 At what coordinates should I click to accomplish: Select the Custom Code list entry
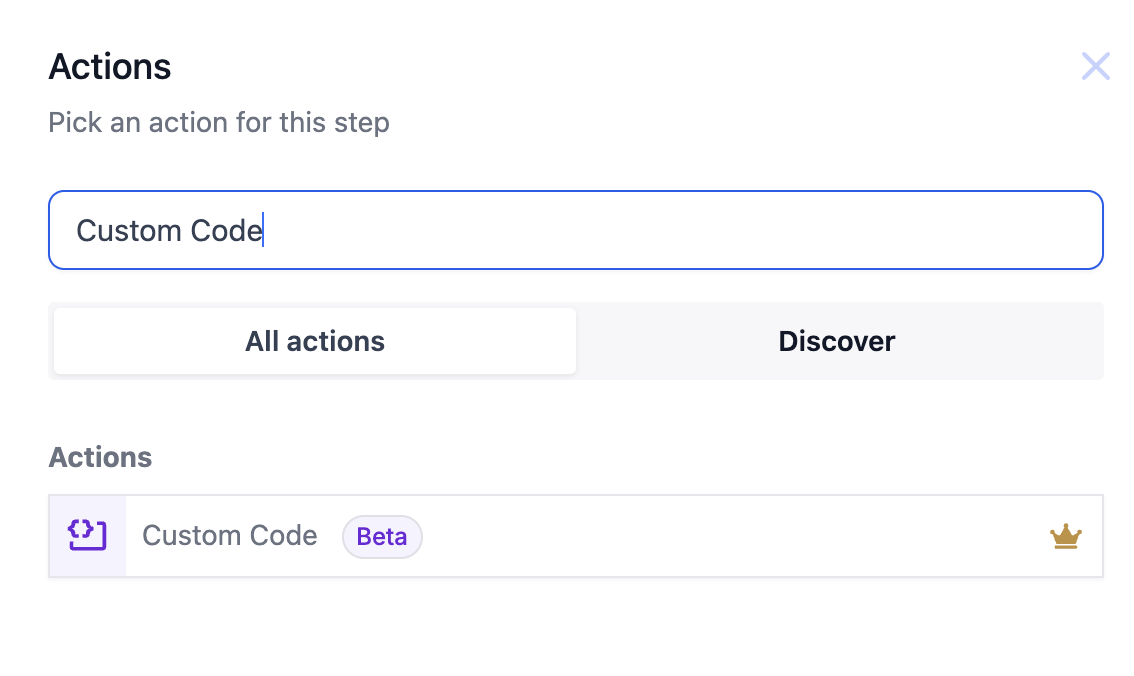[575, 536]
